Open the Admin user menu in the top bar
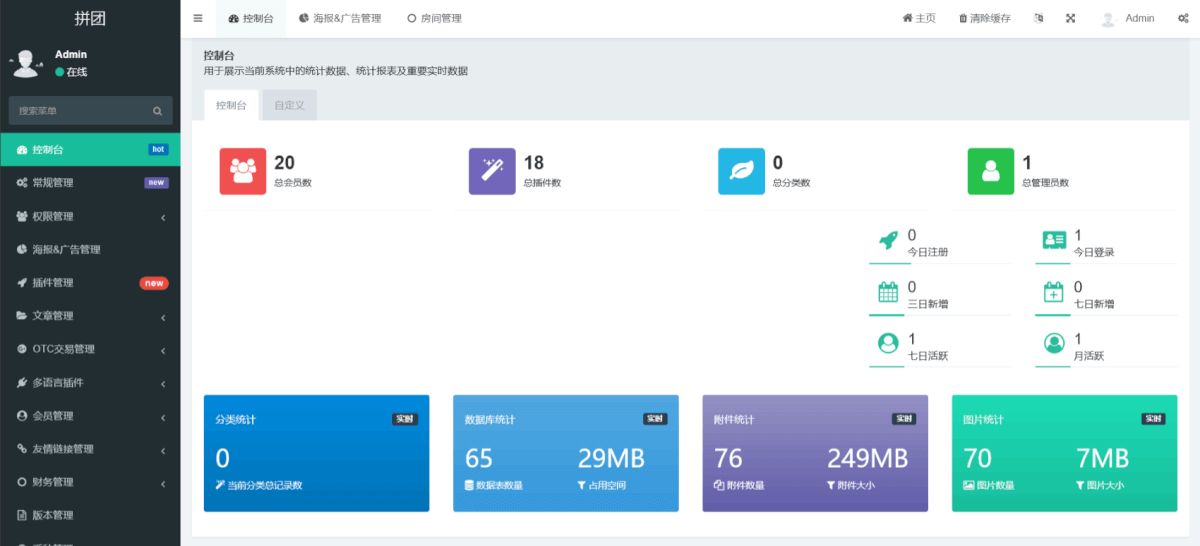The width and height of the screenshot is (1200, 546). (1128, 18)
